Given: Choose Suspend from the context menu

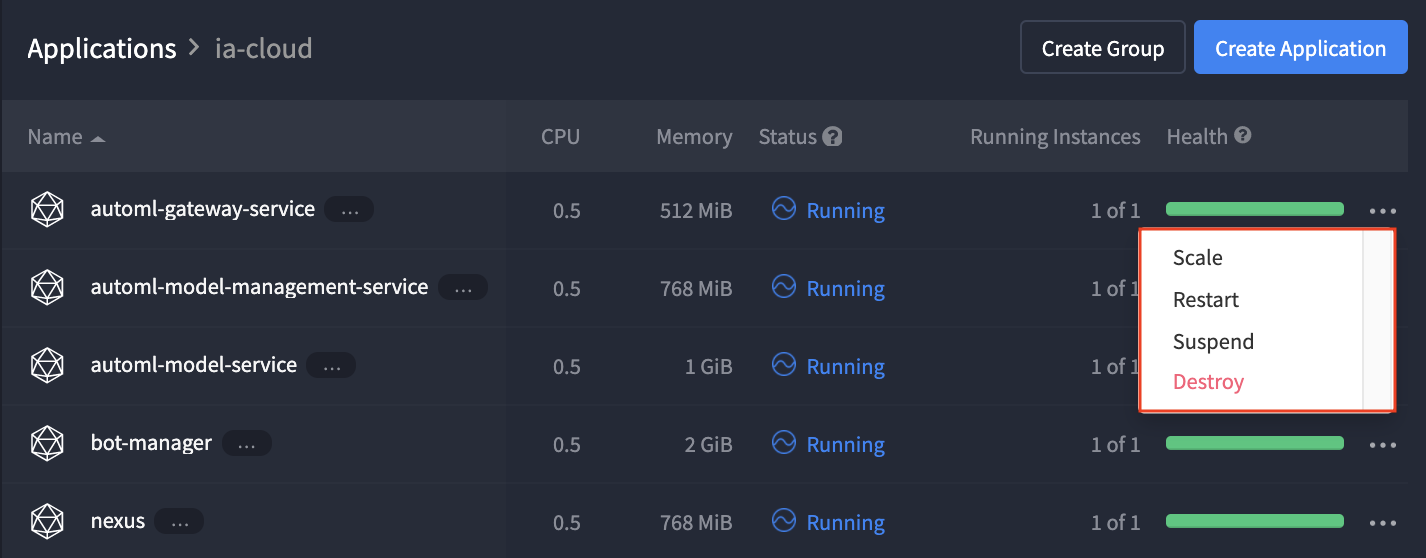Looking at the screenshot, I should click(x=1213, y=342).
